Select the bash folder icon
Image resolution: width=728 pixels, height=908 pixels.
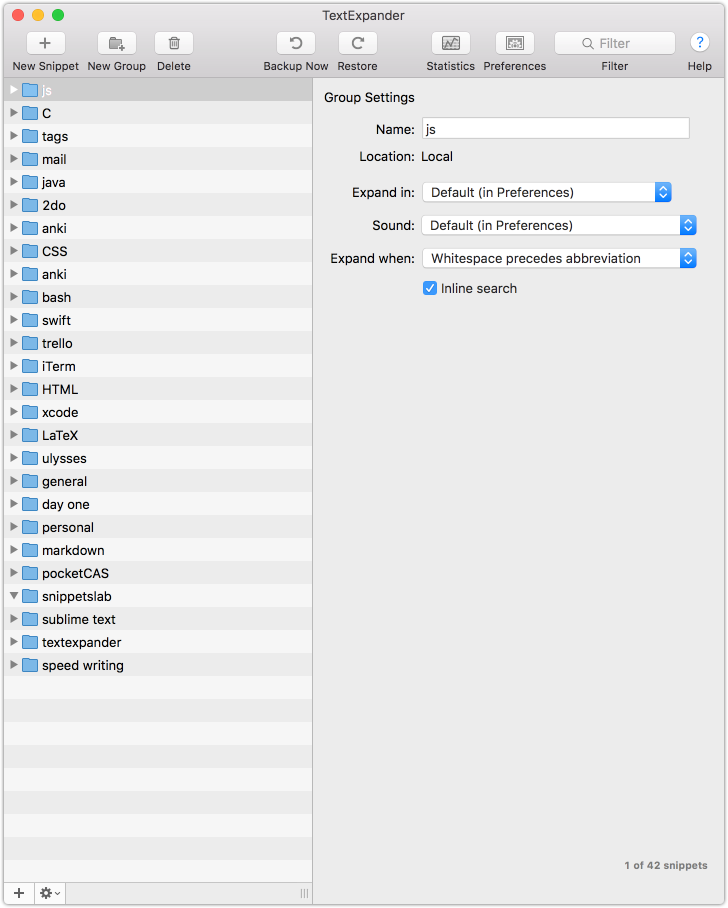[x=30, y=297]
